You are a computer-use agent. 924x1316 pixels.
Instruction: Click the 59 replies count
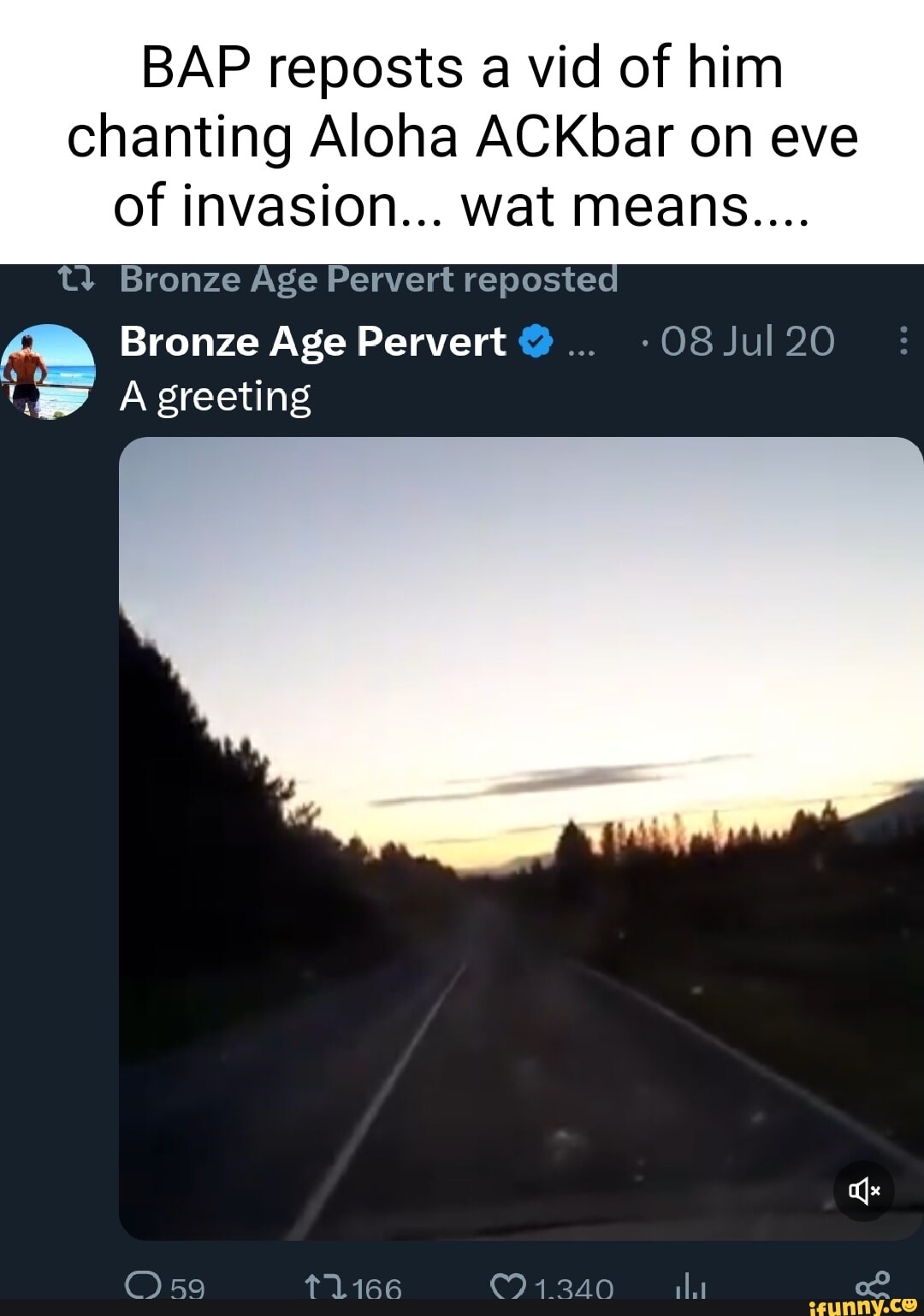pos(187,1288)
